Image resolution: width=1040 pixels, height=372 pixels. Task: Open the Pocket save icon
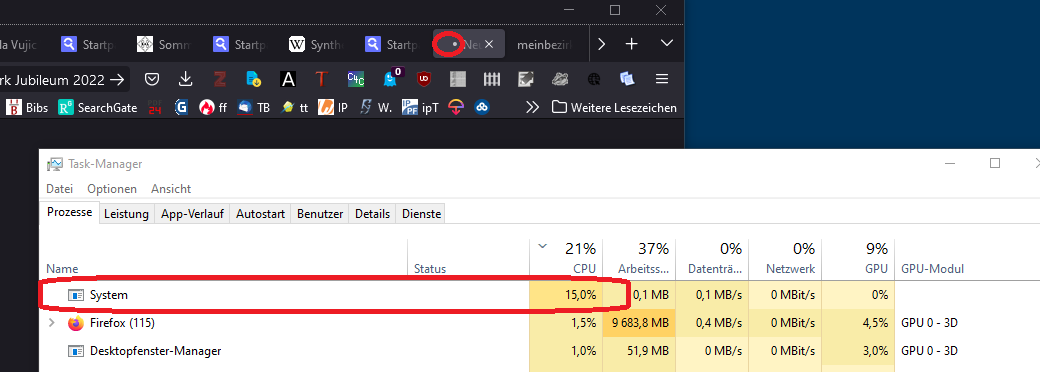pyautogui.click(x=153, y=80)
